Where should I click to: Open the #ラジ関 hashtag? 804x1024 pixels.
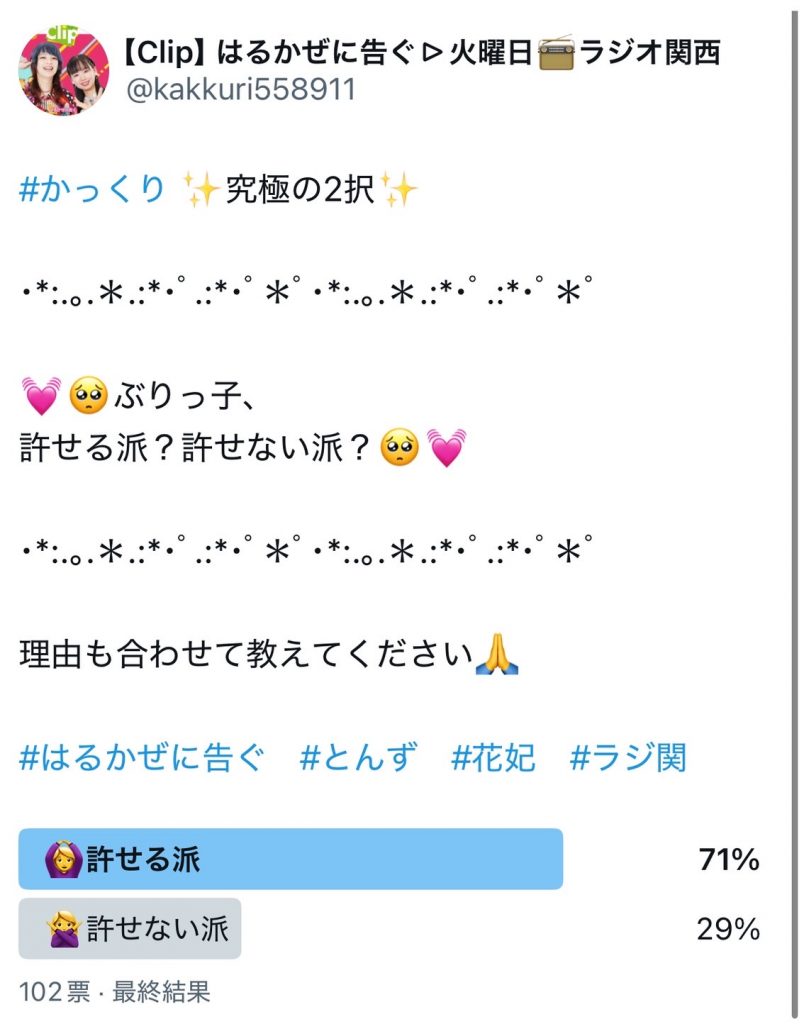(628, 758)
